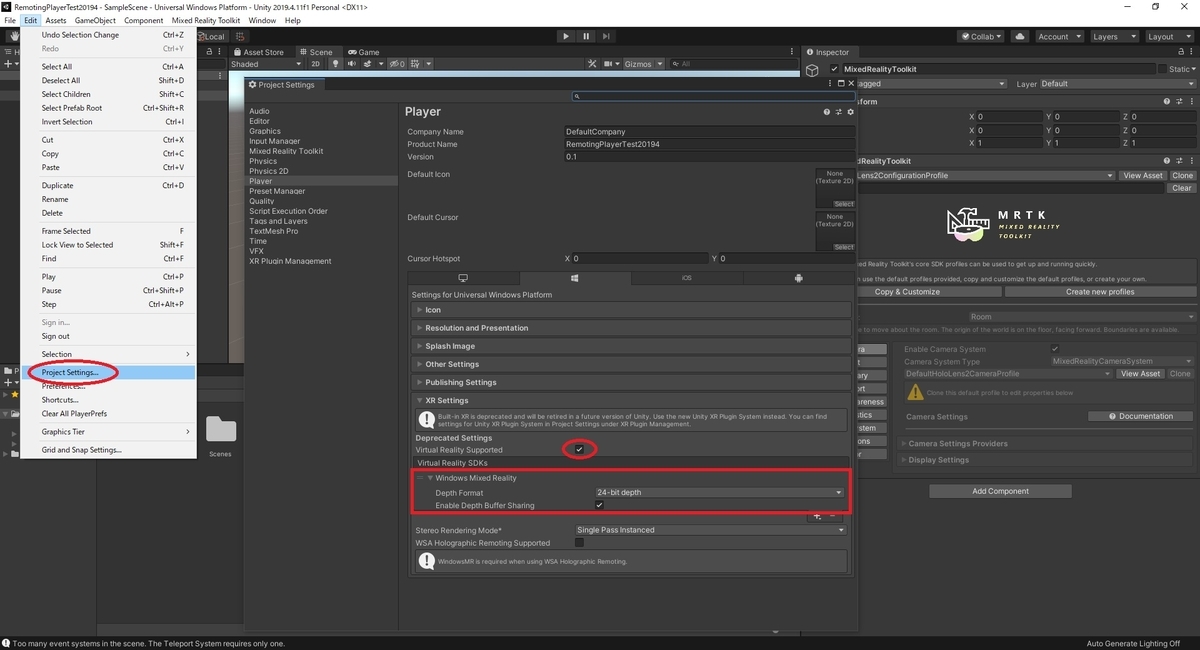Open the Graphics Tier submenu
The image size is (1200, 650).
click(x=108, y=432)
